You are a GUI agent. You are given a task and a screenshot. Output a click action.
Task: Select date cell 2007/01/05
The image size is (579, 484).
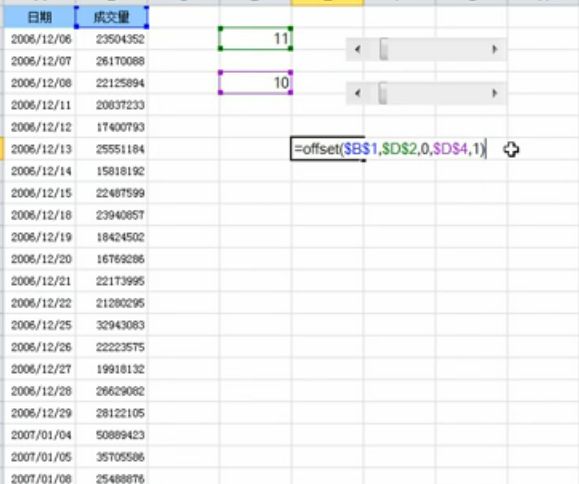pyautogui.click(x=40, y=457)
